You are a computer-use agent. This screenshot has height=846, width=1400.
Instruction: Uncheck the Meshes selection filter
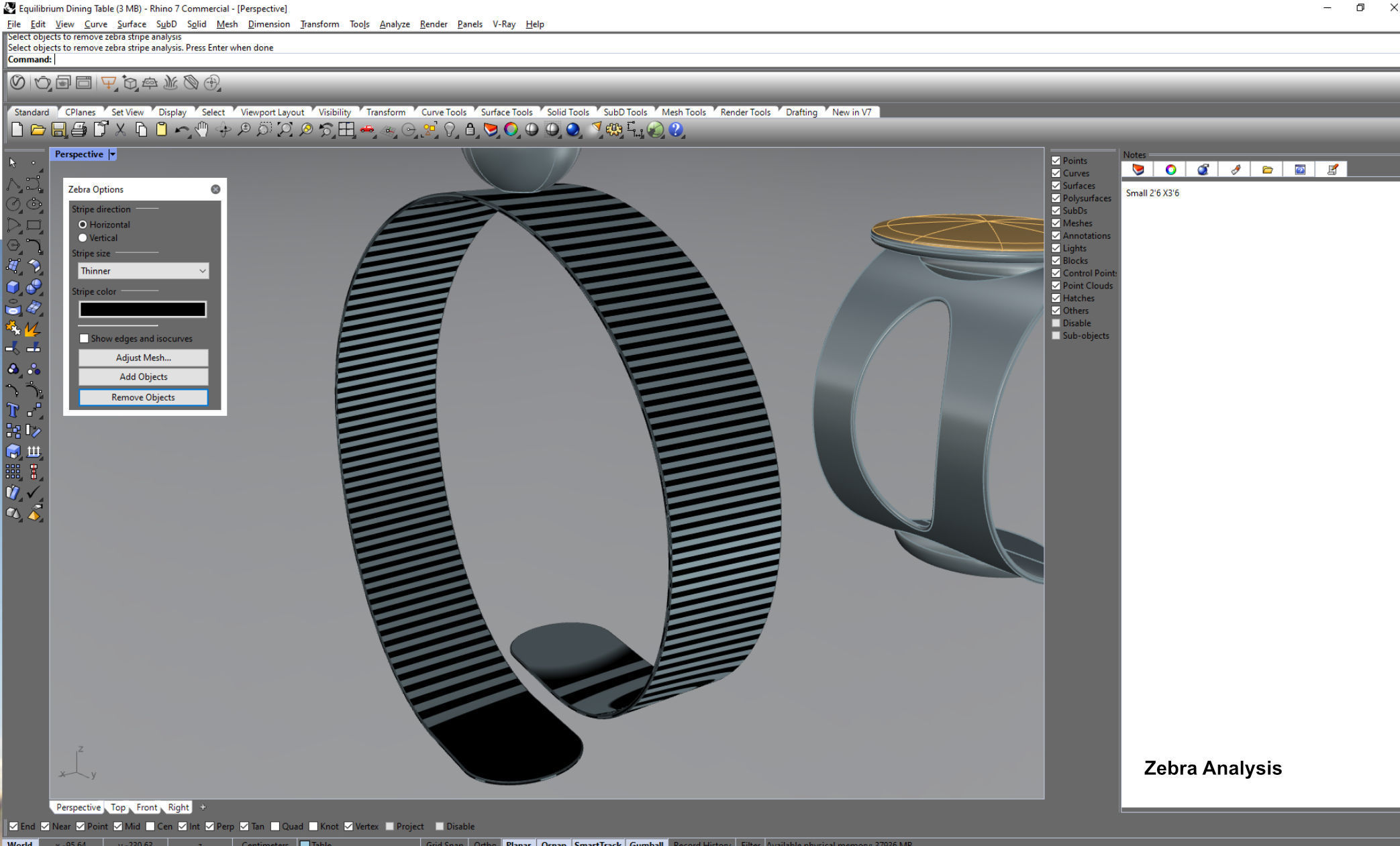click(x=1056, y=223)
